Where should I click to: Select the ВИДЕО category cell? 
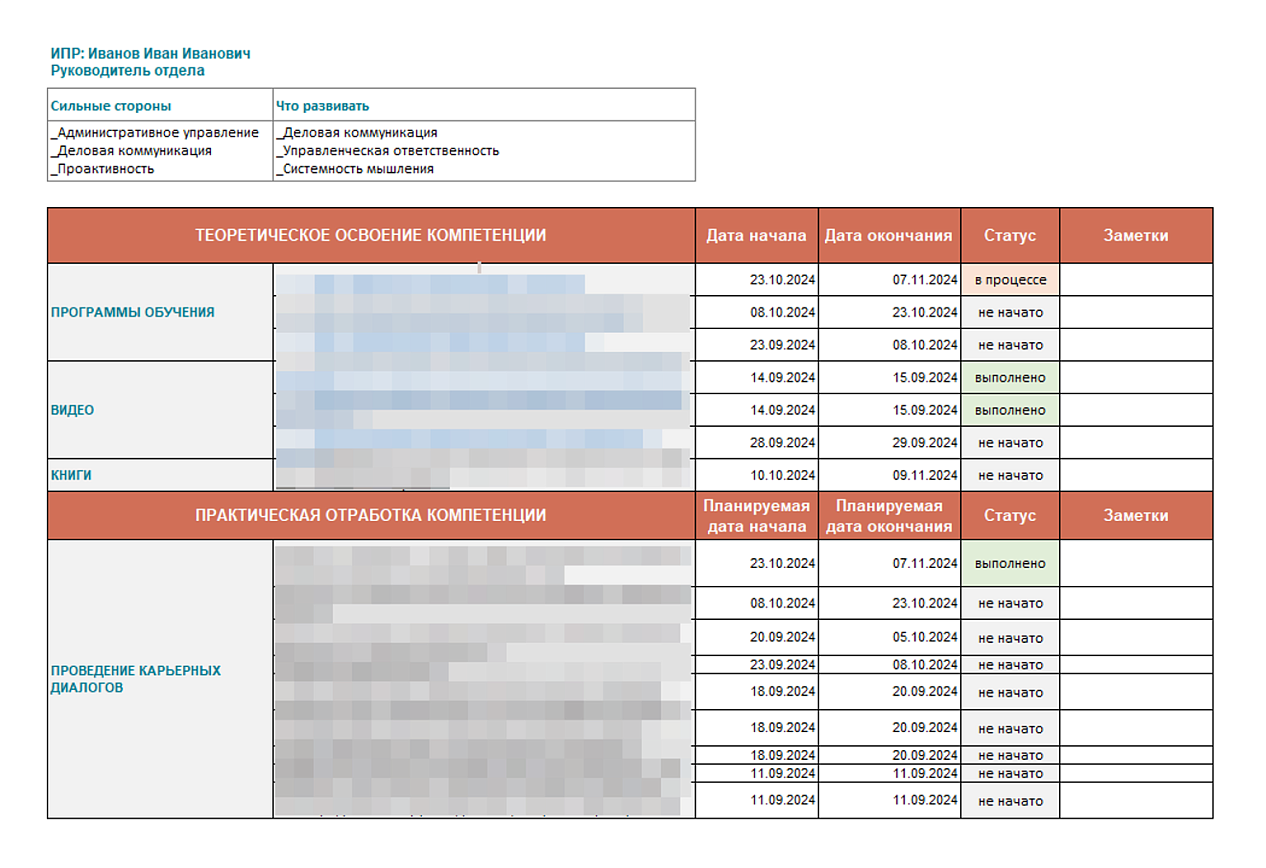tap(160, 410)
